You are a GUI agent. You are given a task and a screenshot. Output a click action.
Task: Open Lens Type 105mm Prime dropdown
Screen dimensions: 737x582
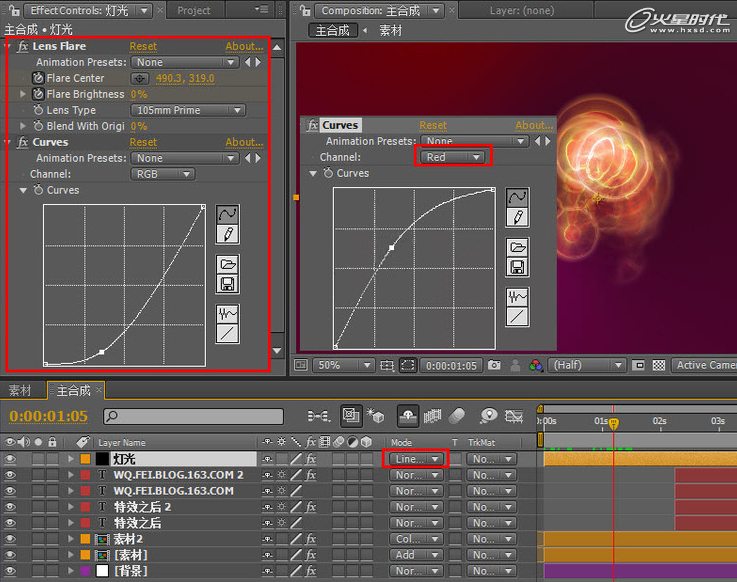(188, 110)
